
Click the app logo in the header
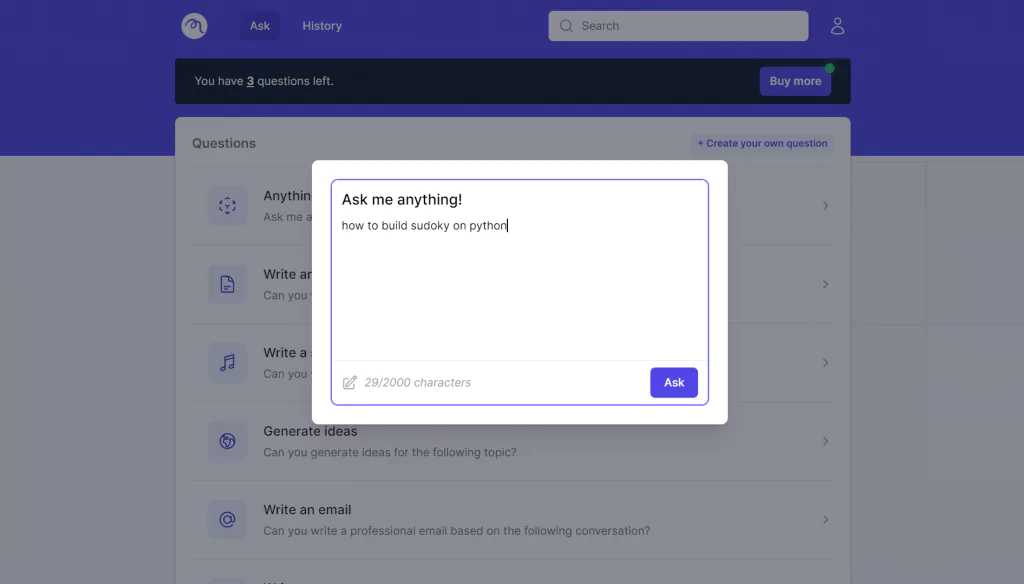[x=194, y=26]
